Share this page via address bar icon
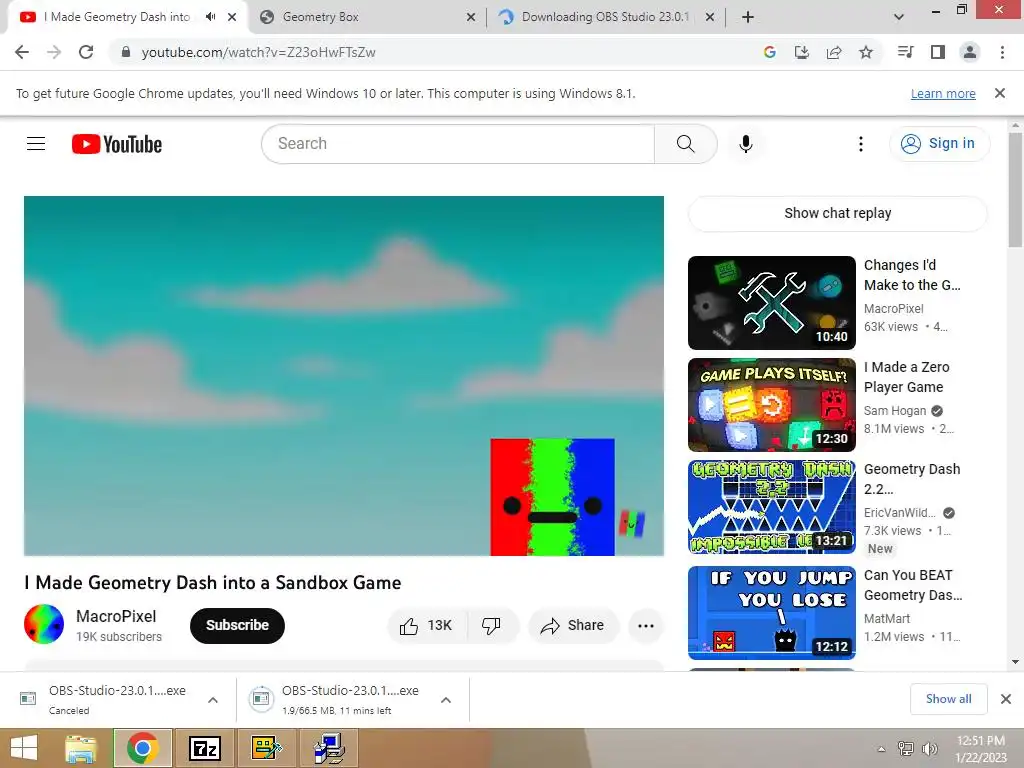1024x768 pixels. tap(834, 52)
